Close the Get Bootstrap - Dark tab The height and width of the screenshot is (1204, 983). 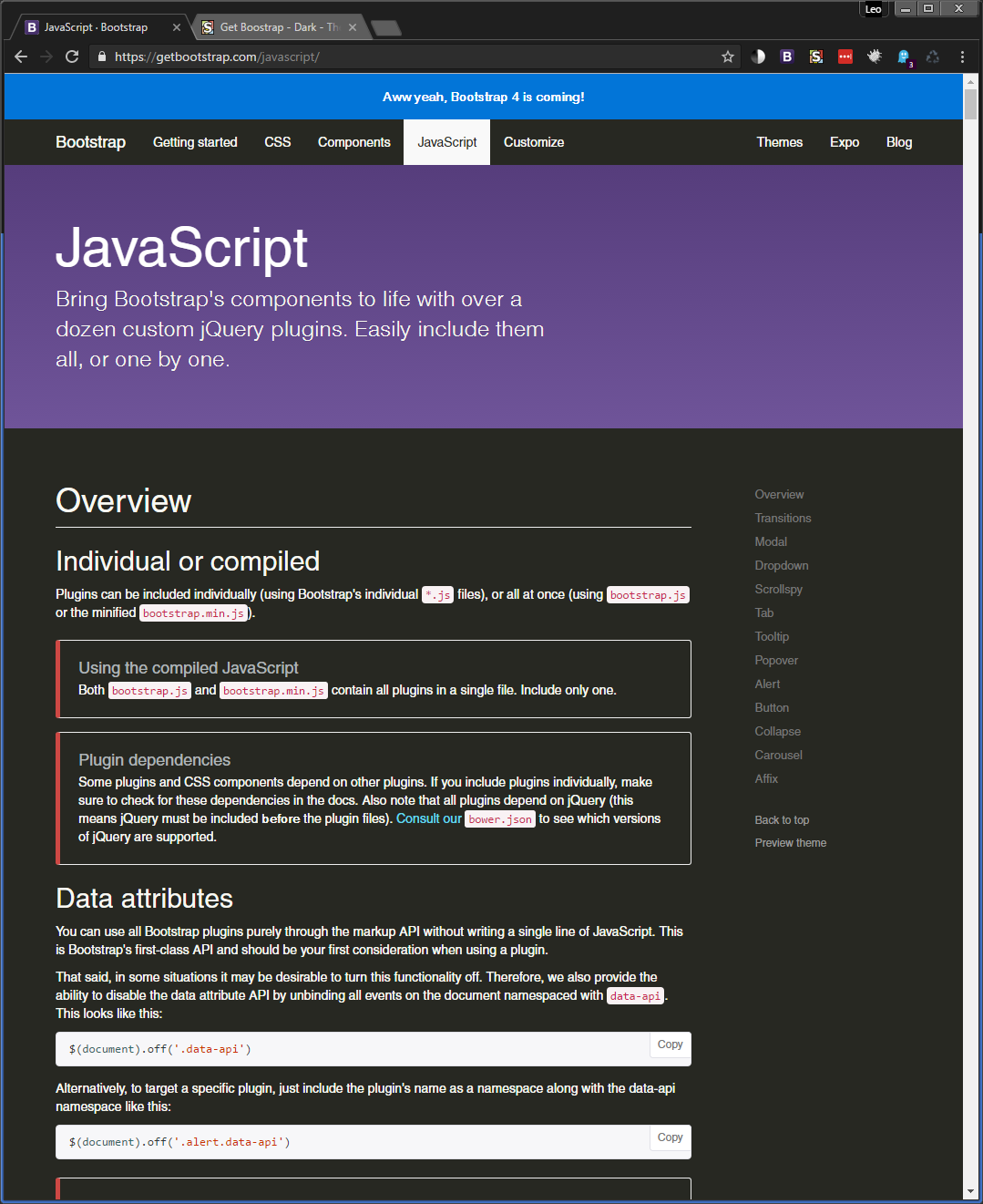(353, 27)
